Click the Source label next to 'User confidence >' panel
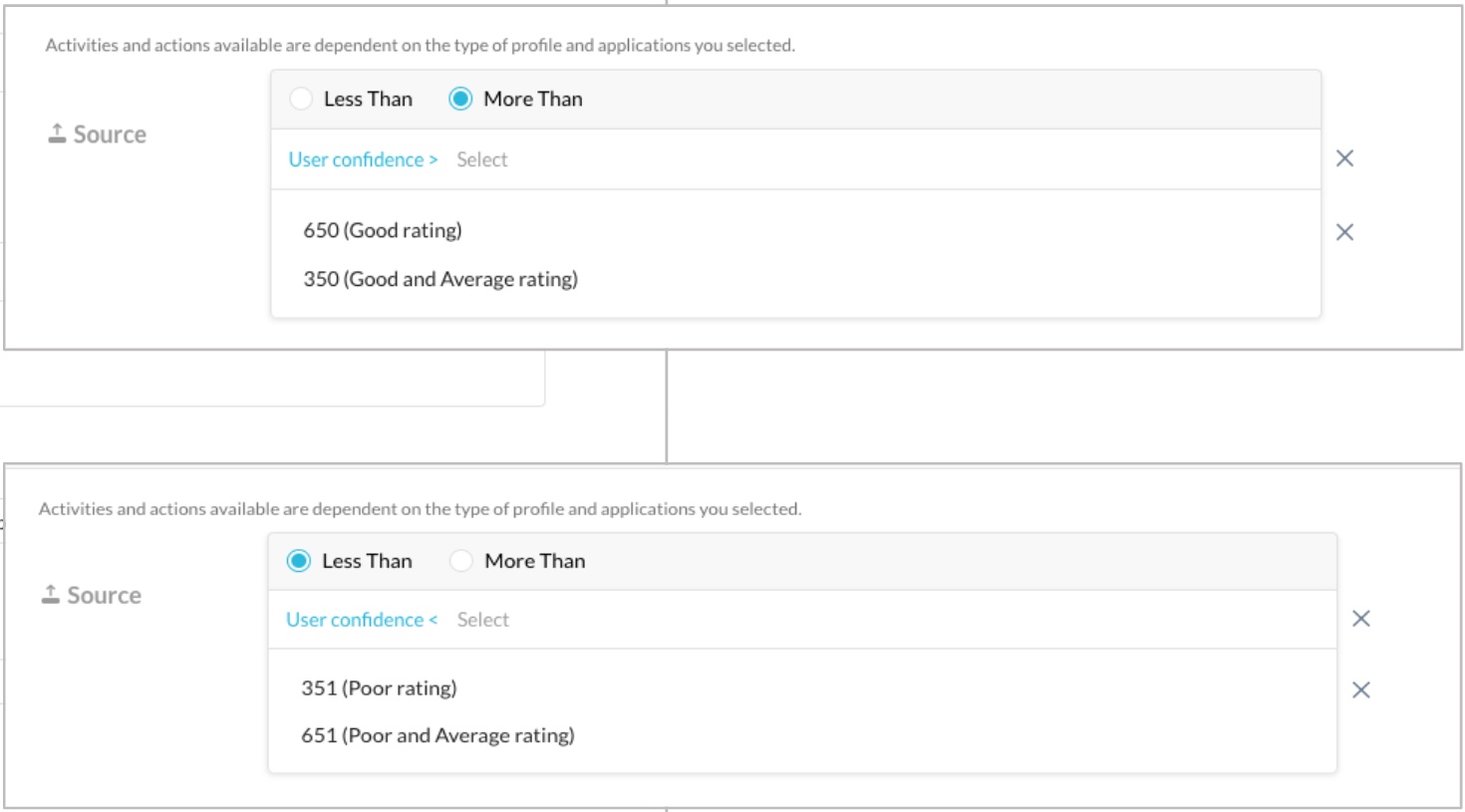Screen dimensions: 1465x812 [110, 135]
